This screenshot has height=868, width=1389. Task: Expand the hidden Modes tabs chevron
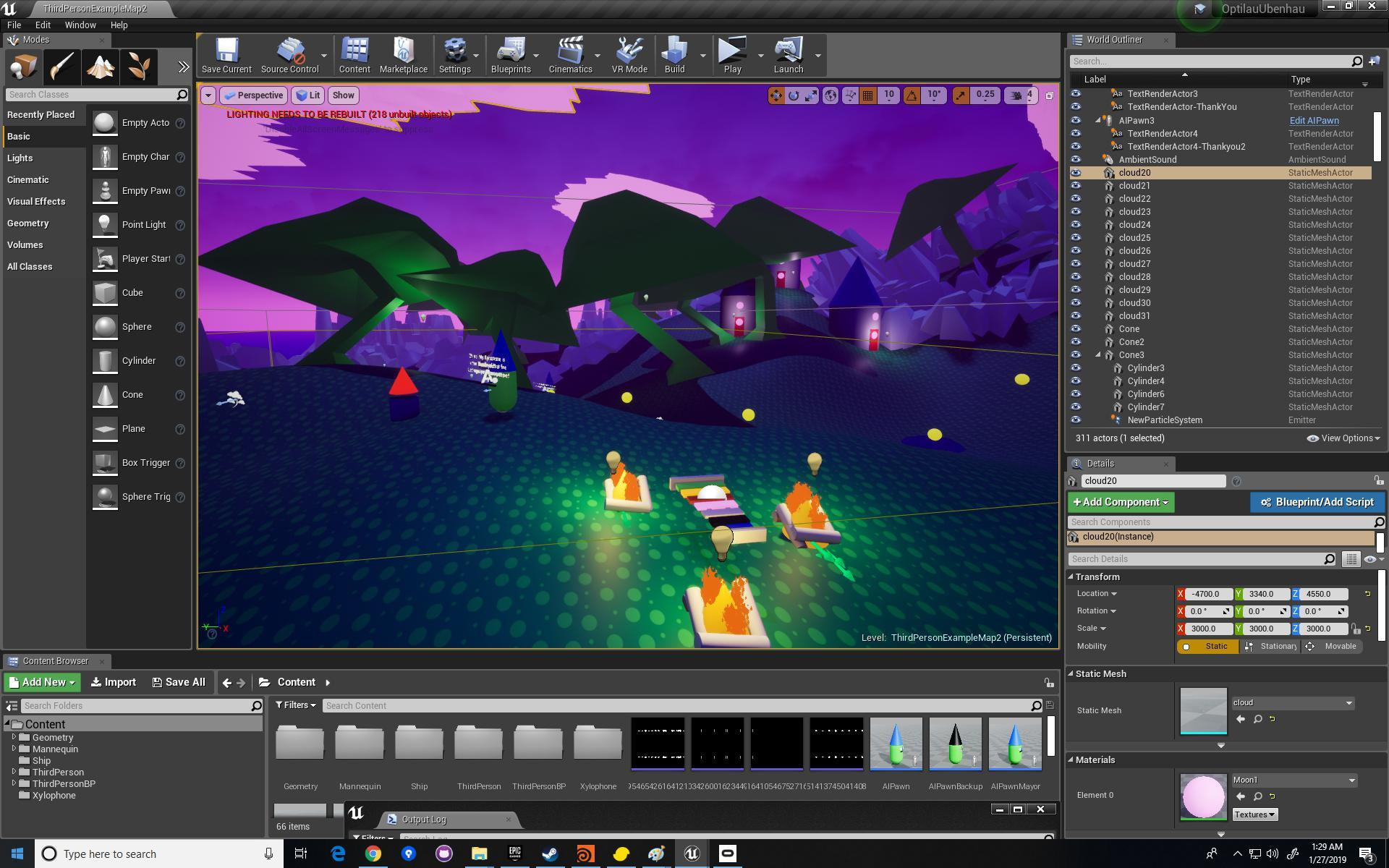point(183,67)
